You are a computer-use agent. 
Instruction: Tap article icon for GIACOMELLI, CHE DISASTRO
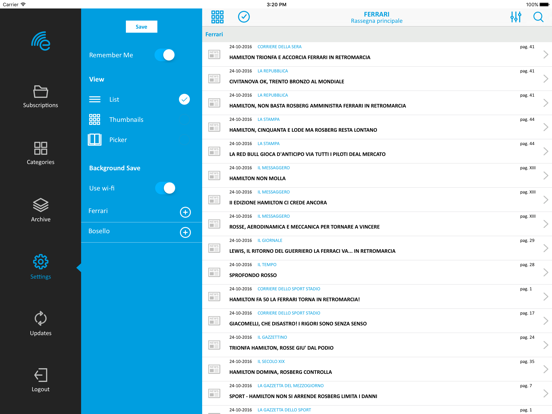214,321
